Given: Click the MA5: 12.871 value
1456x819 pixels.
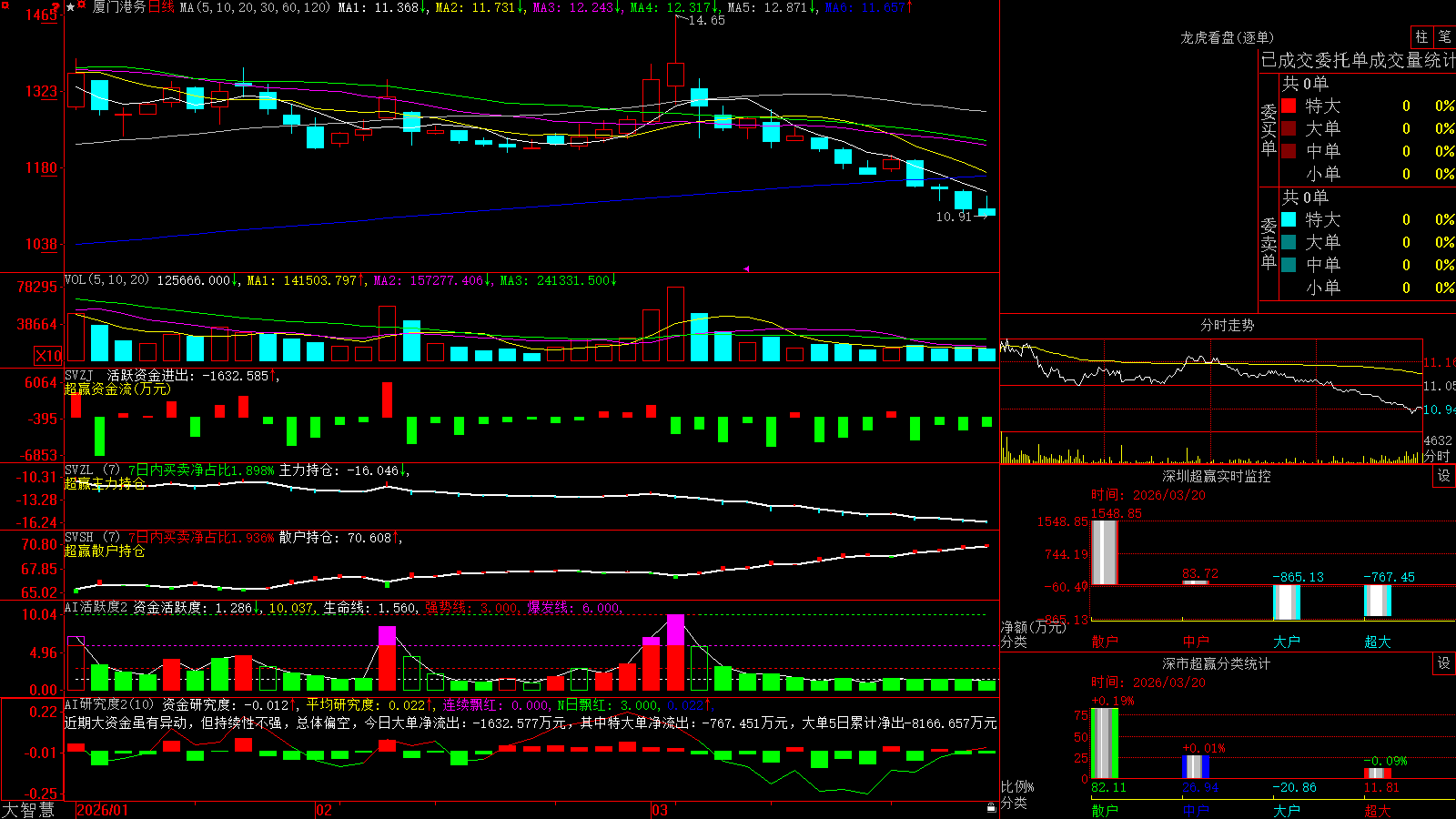Looking at the screenshot, I should click(x=768, y=7).
